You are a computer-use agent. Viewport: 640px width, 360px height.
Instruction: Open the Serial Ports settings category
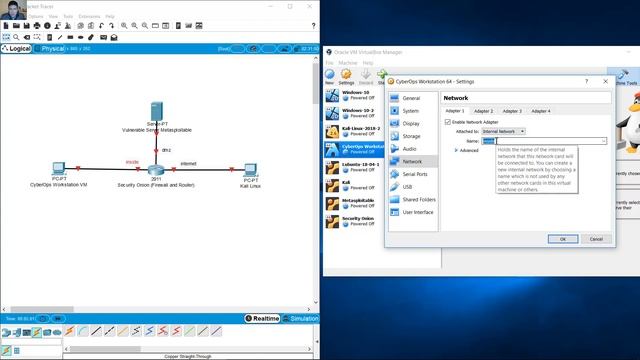[x=413, y=174]
